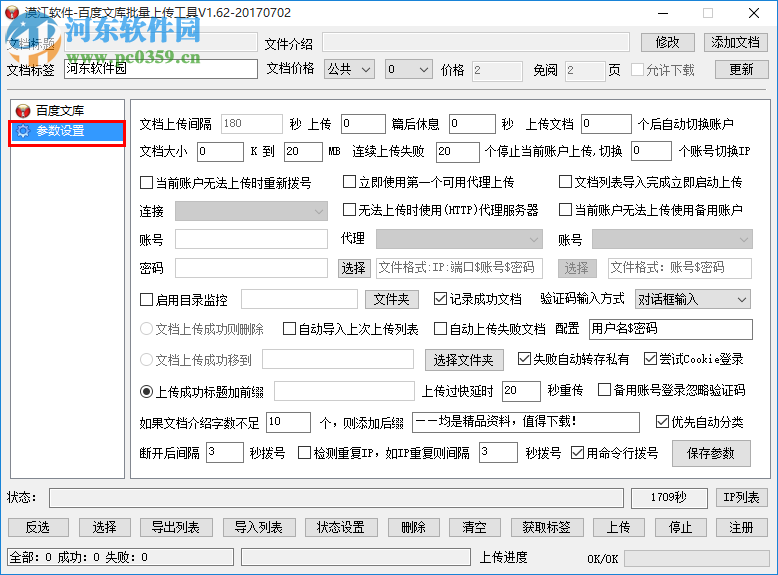The height and width of the screenshot is (575, 778).
Task: Uncheck 失败自动转存私有 checkbox
Action: [524, 359]
